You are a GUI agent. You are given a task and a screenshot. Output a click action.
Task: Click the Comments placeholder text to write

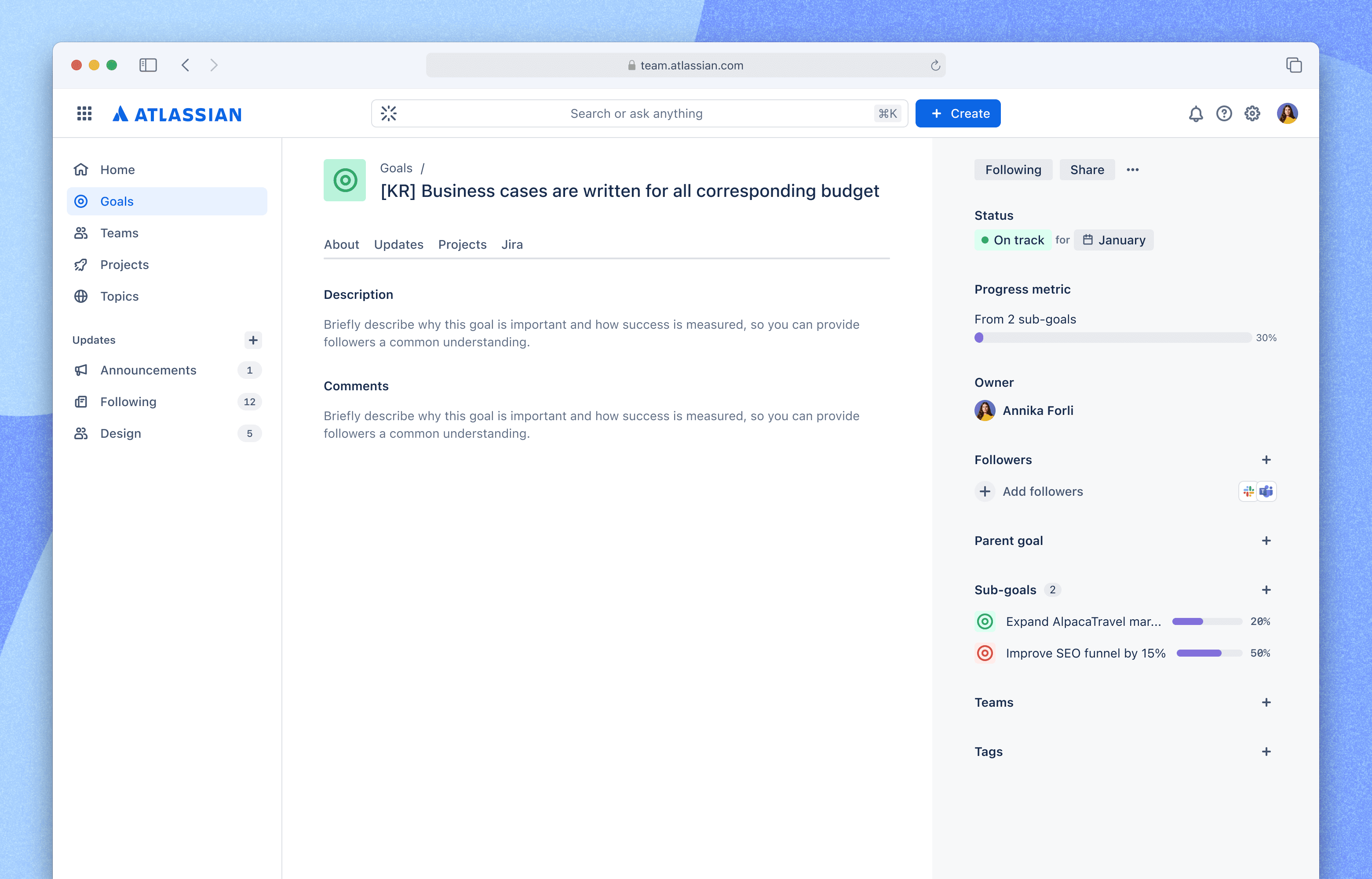[x=591, y=425]
